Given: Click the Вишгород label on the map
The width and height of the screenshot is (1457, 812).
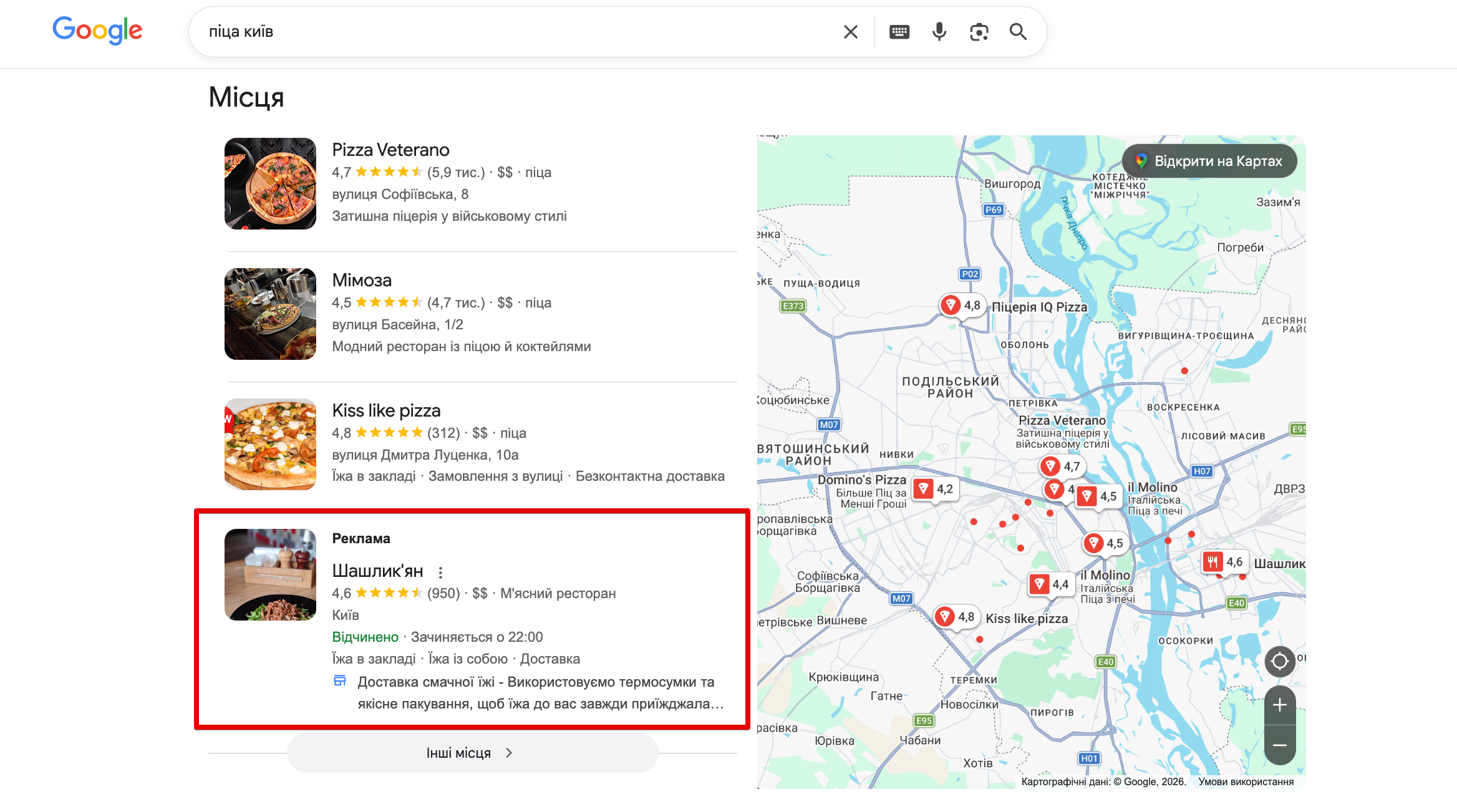Looking at the screenshot, I should coord(1012,184).
